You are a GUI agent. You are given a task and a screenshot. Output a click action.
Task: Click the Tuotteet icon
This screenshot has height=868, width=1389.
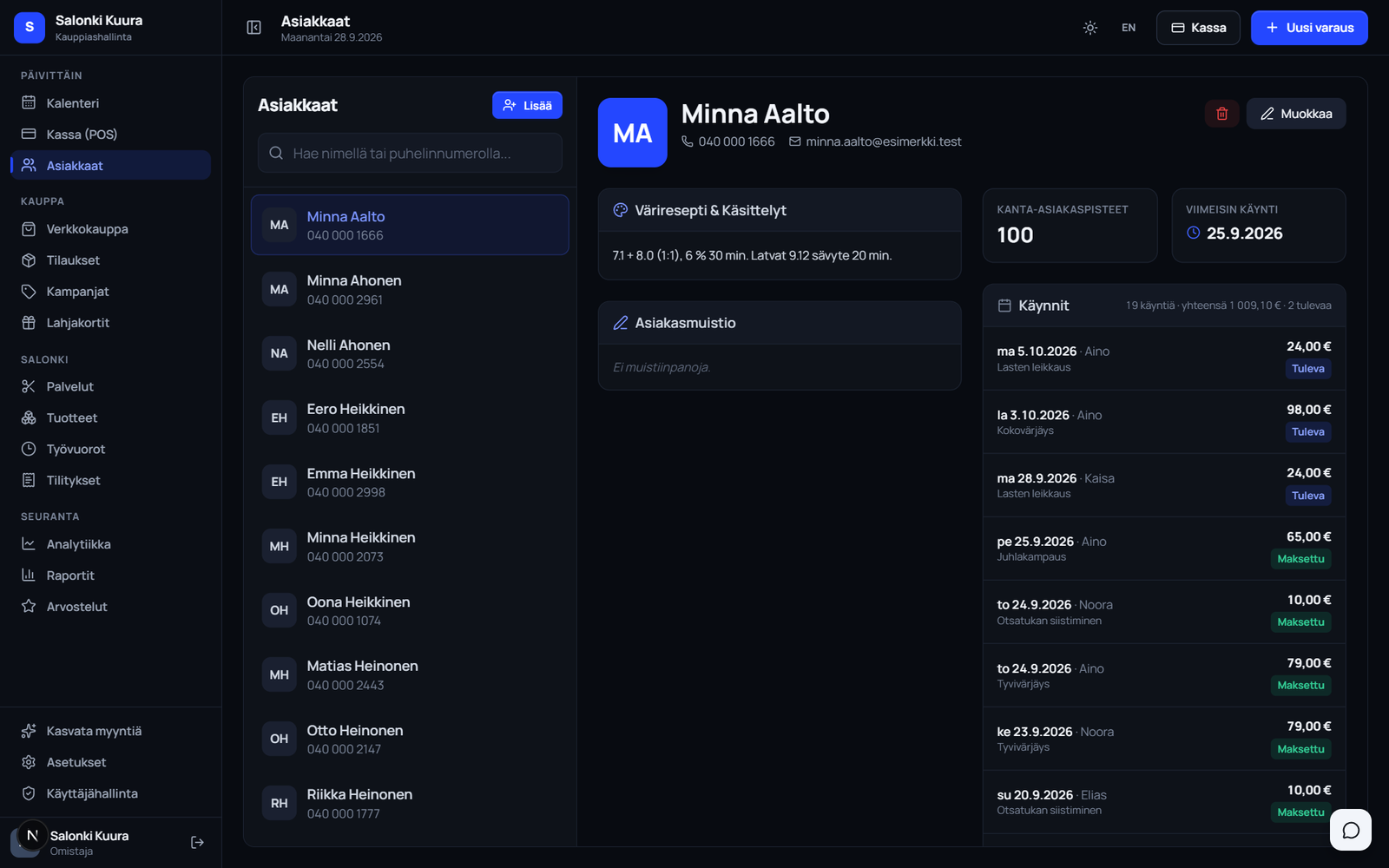coord(29,418)
